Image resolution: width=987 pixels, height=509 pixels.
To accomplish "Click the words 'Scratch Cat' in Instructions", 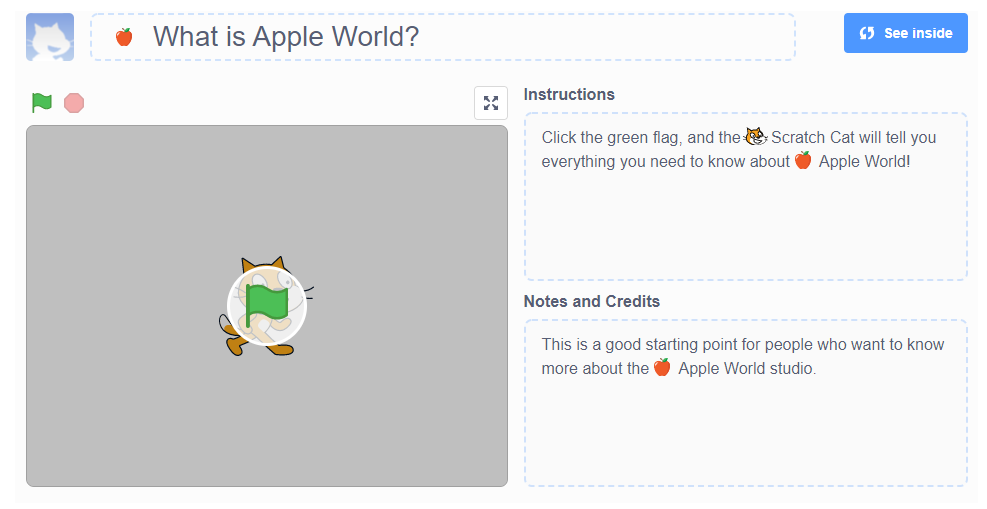I will 812,137.
